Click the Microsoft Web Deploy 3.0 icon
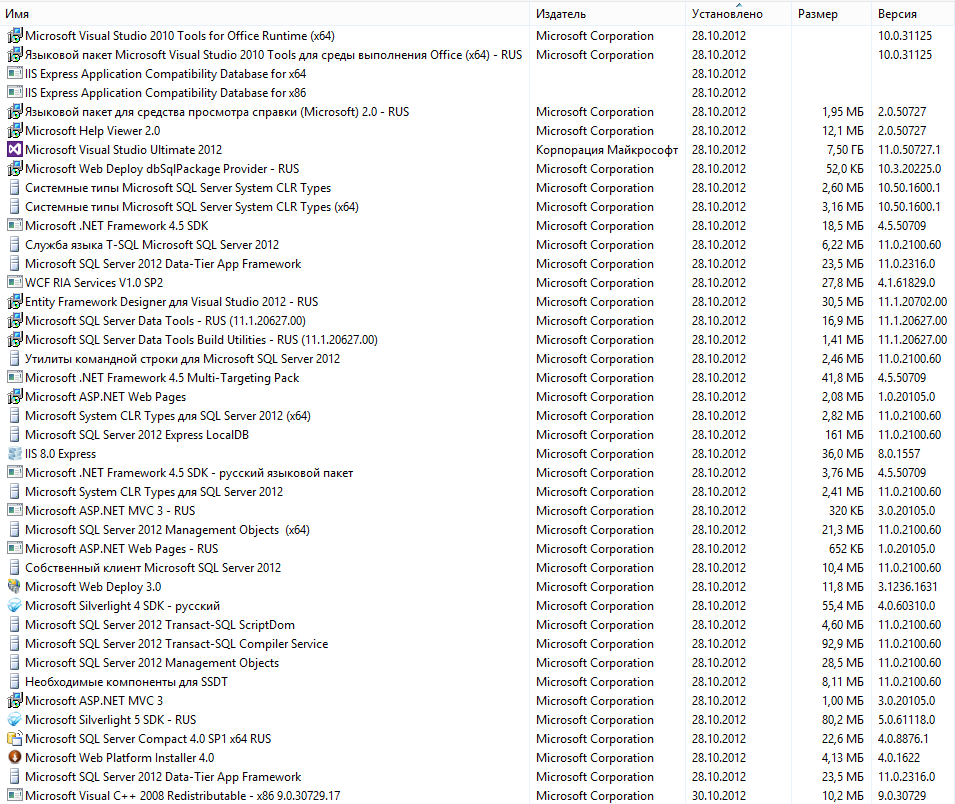The image size is (955, 804). pyautogui.click(x=15, y=587)
